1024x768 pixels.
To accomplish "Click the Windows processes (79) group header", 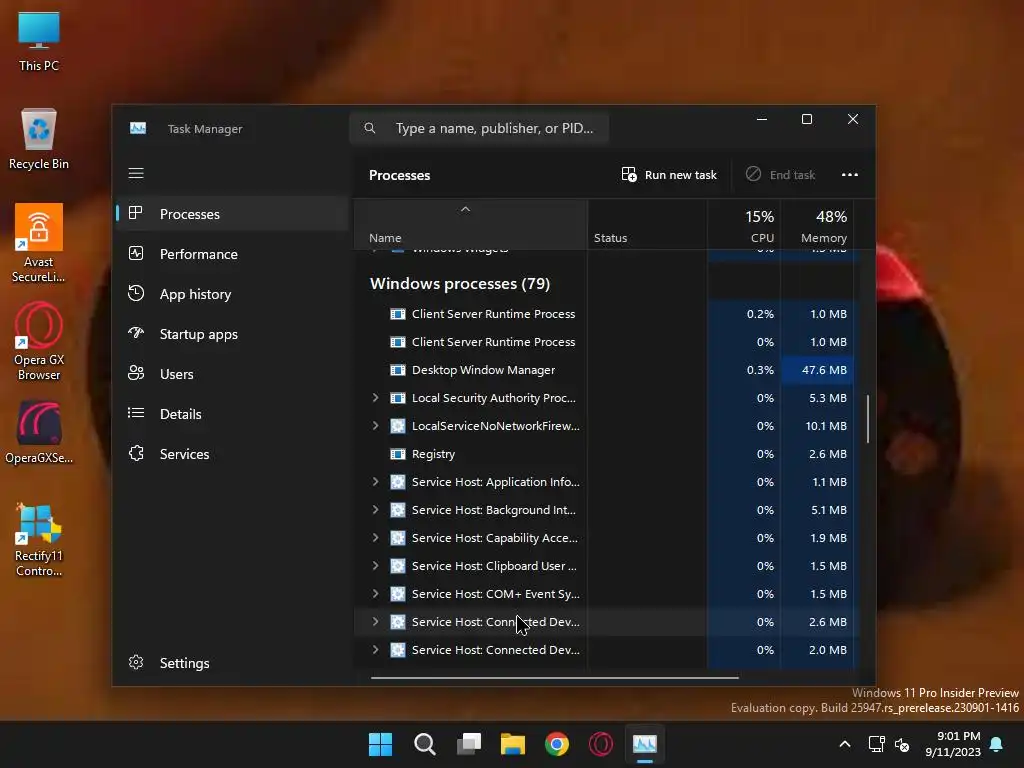I will 460,283.
